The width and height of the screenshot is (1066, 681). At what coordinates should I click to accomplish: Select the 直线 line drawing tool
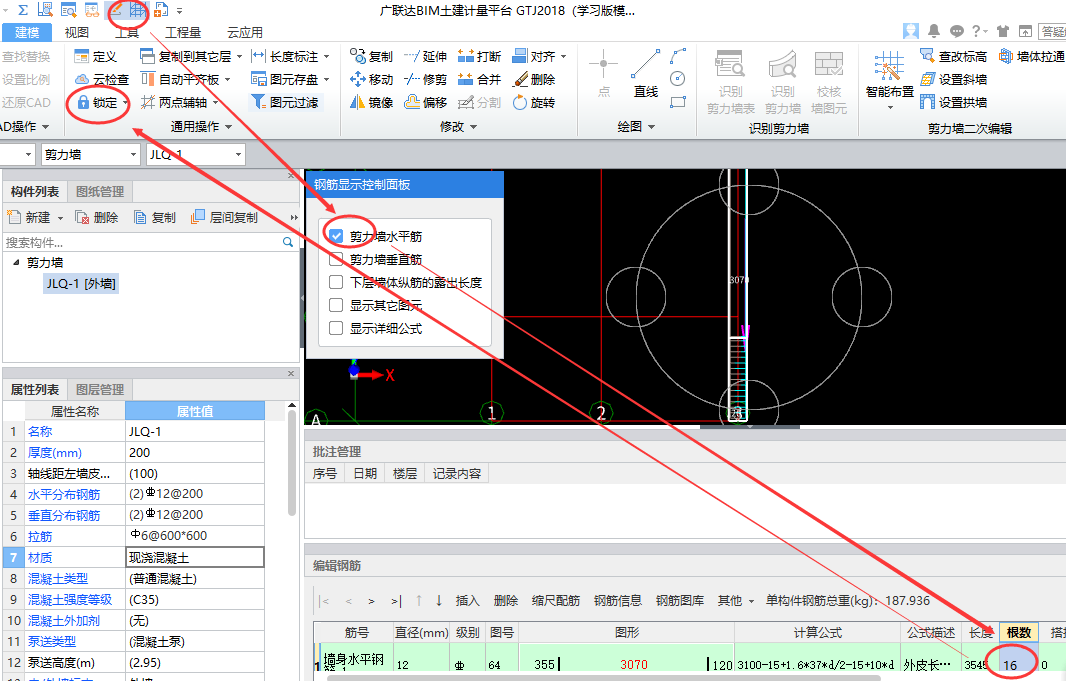645,73
